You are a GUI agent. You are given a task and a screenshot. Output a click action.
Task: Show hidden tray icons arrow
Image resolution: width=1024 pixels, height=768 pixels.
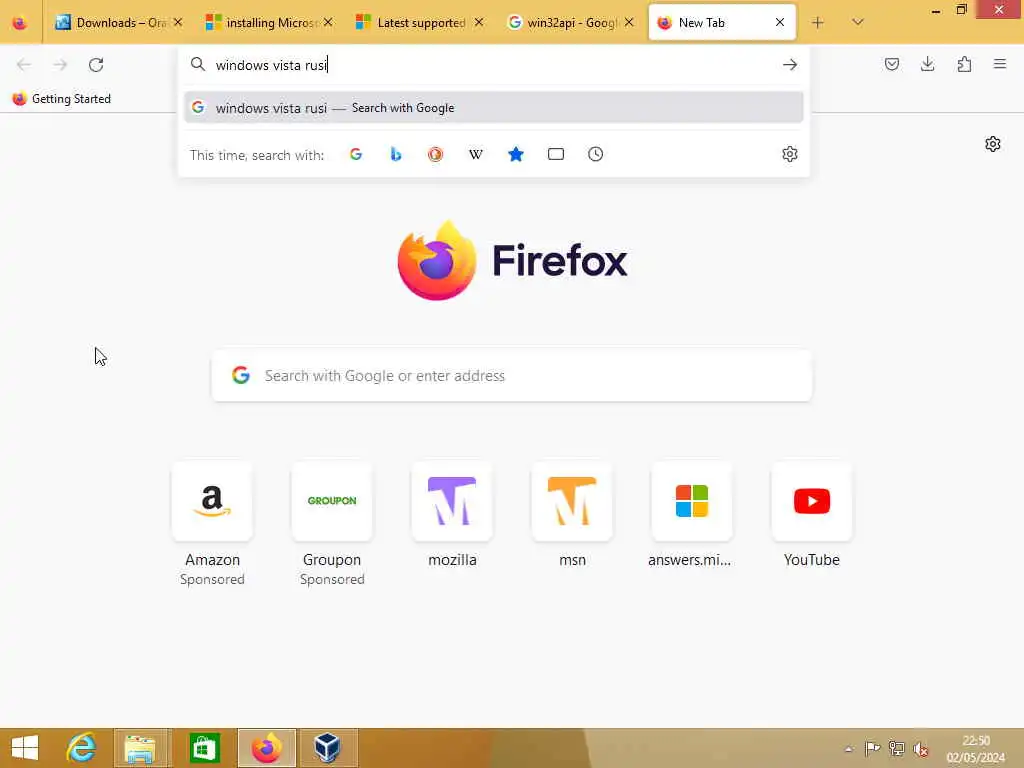coord(848,749)
